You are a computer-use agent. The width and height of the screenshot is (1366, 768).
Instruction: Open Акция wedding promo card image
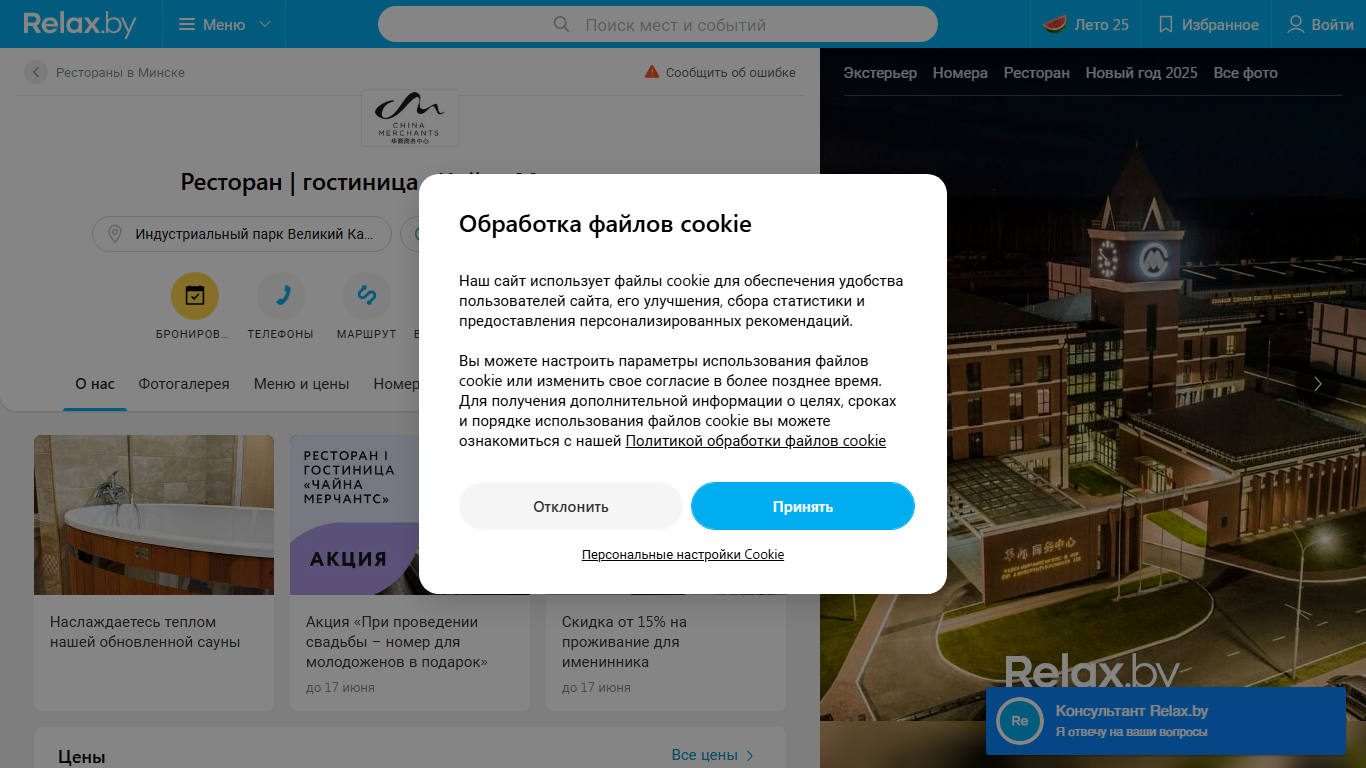(x=354, y=515)
